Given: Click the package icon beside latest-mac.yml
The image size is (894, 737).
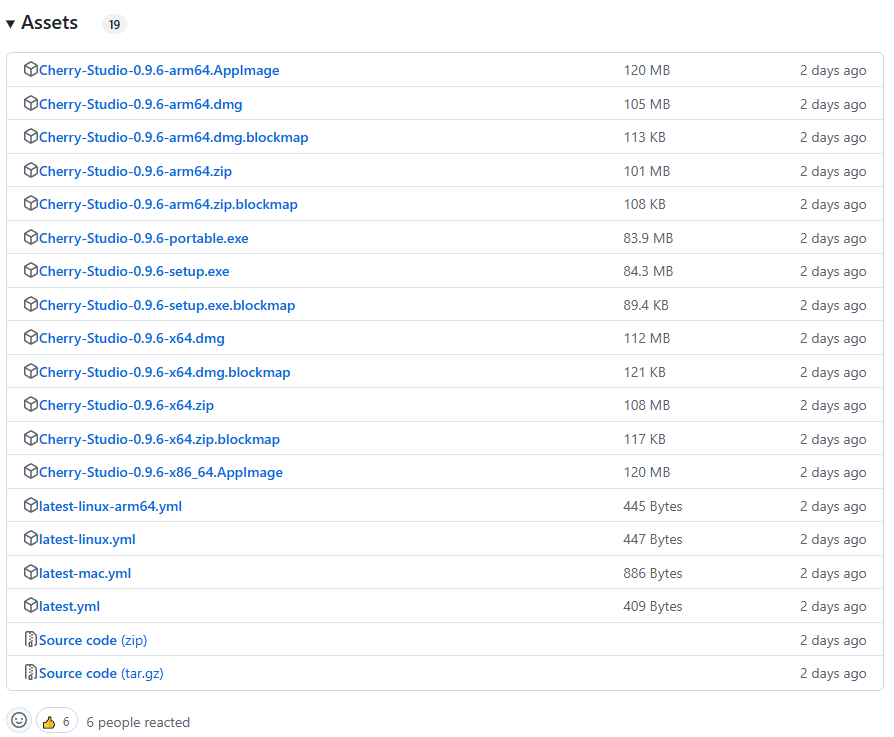Looking at the screenshot, I should point(31,573).
